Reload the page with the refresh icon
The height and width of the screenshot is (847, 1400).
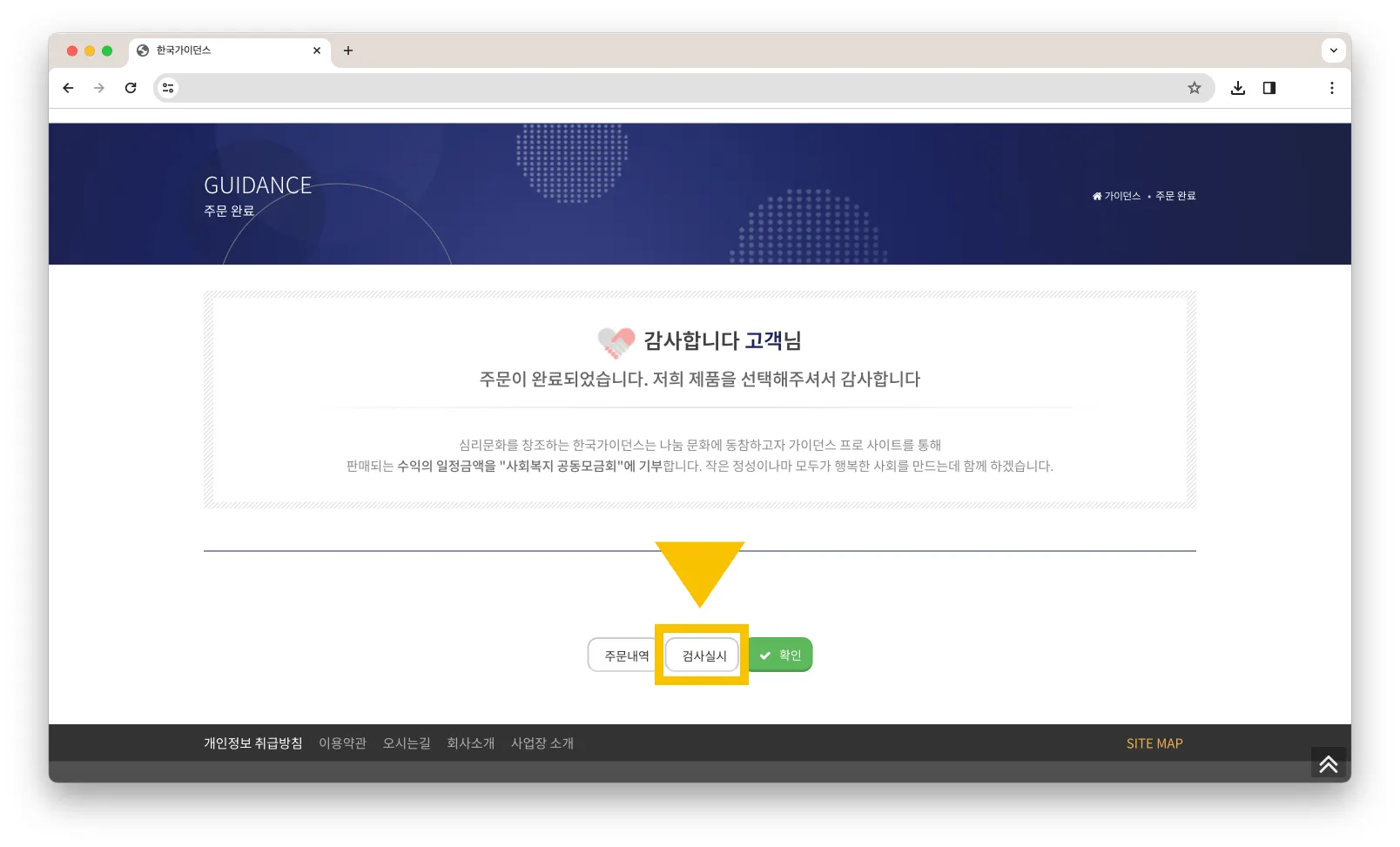coord(131,88)
